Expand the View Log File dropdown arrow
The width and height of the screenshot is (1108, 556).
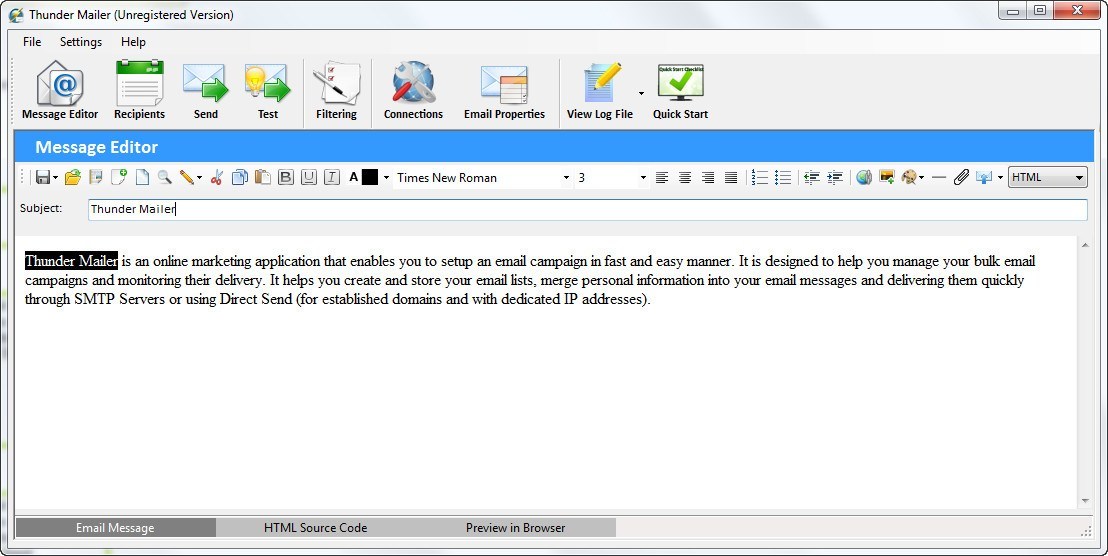pos(641,93)
